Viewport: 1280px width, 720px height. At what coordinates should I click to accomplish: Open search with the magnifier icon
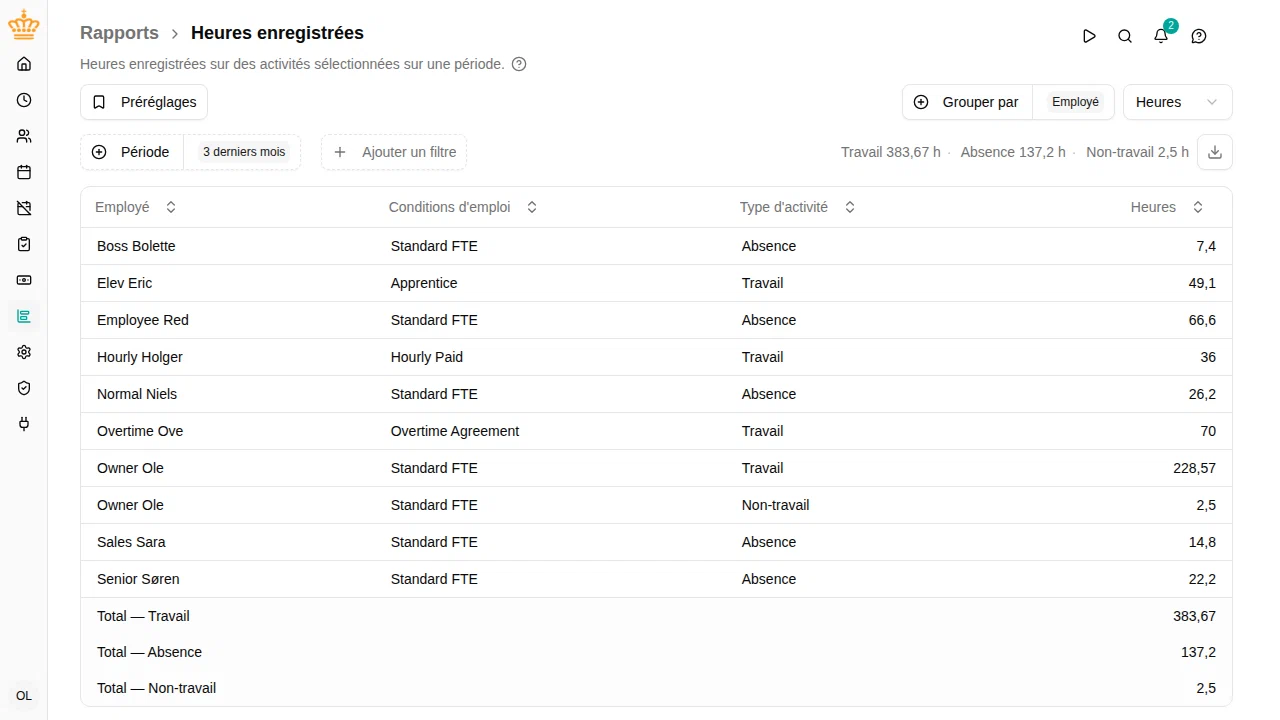[1125, 36]
